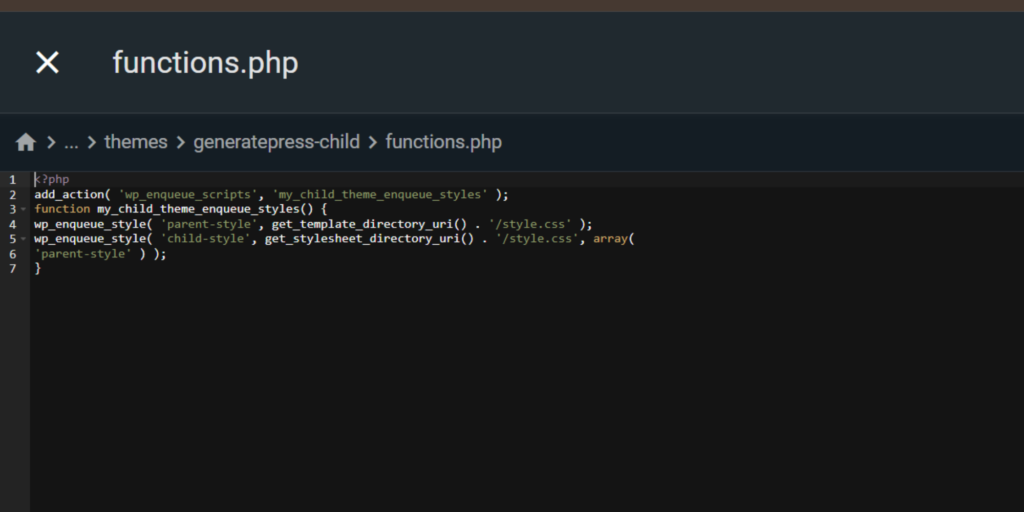Collapse code fold arrow at line 5

click(24, 239)
